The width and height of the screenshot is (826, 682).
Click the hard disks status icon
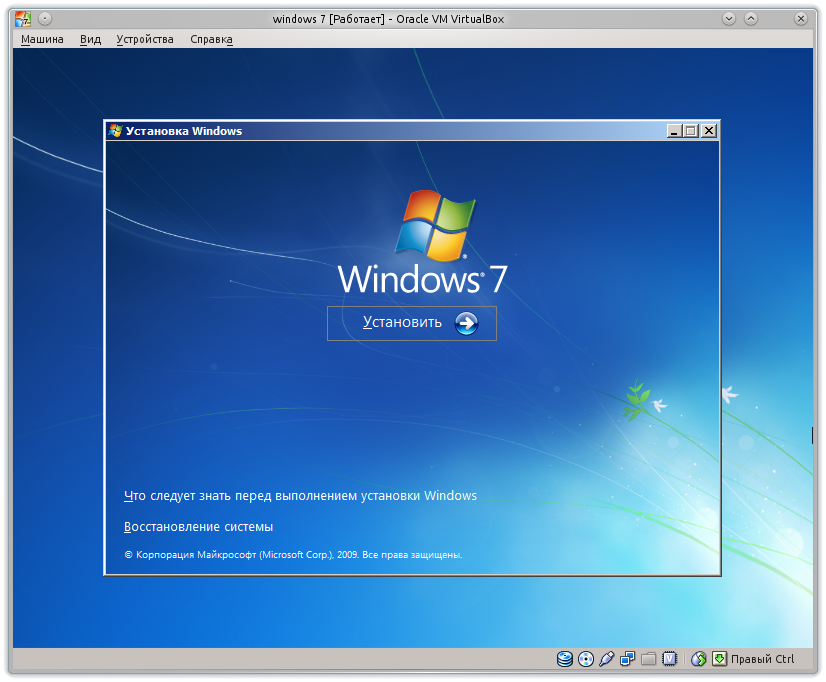click(x=563, y=658)
